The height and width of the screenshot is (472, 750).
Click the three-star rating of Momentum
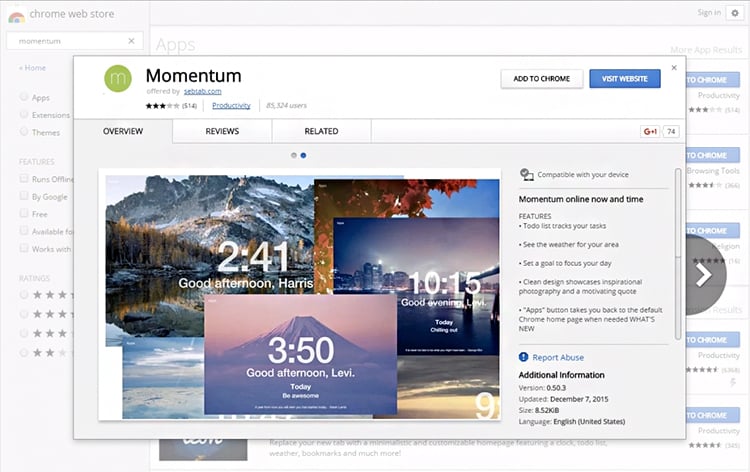[163, 106]
